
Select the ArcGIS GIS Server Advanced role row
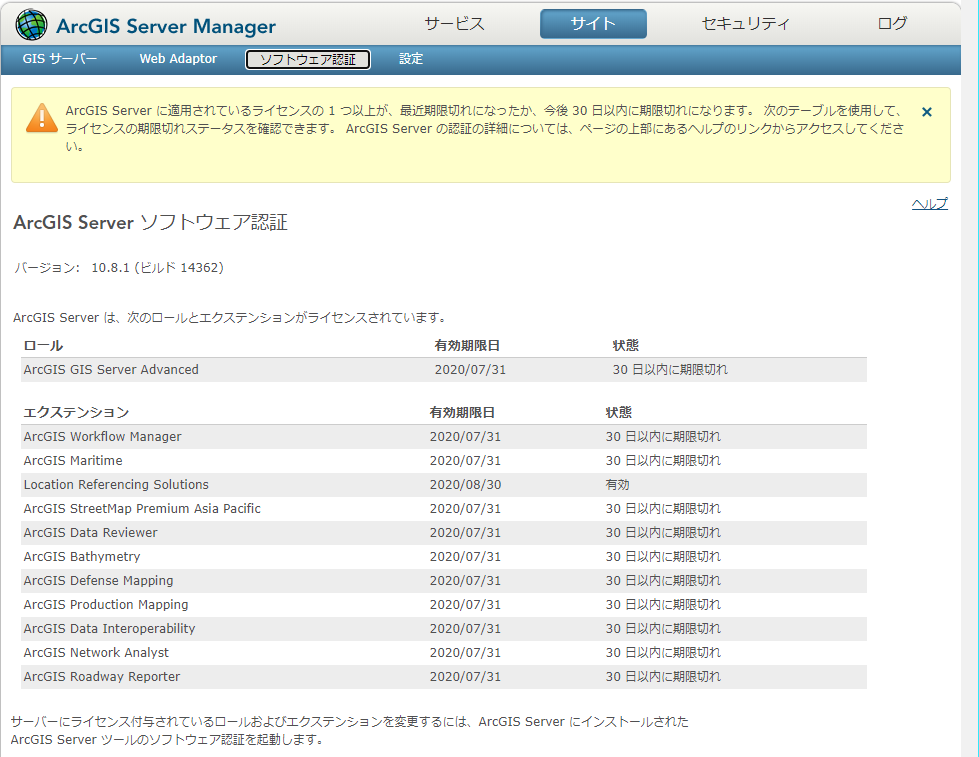point(444,370)
